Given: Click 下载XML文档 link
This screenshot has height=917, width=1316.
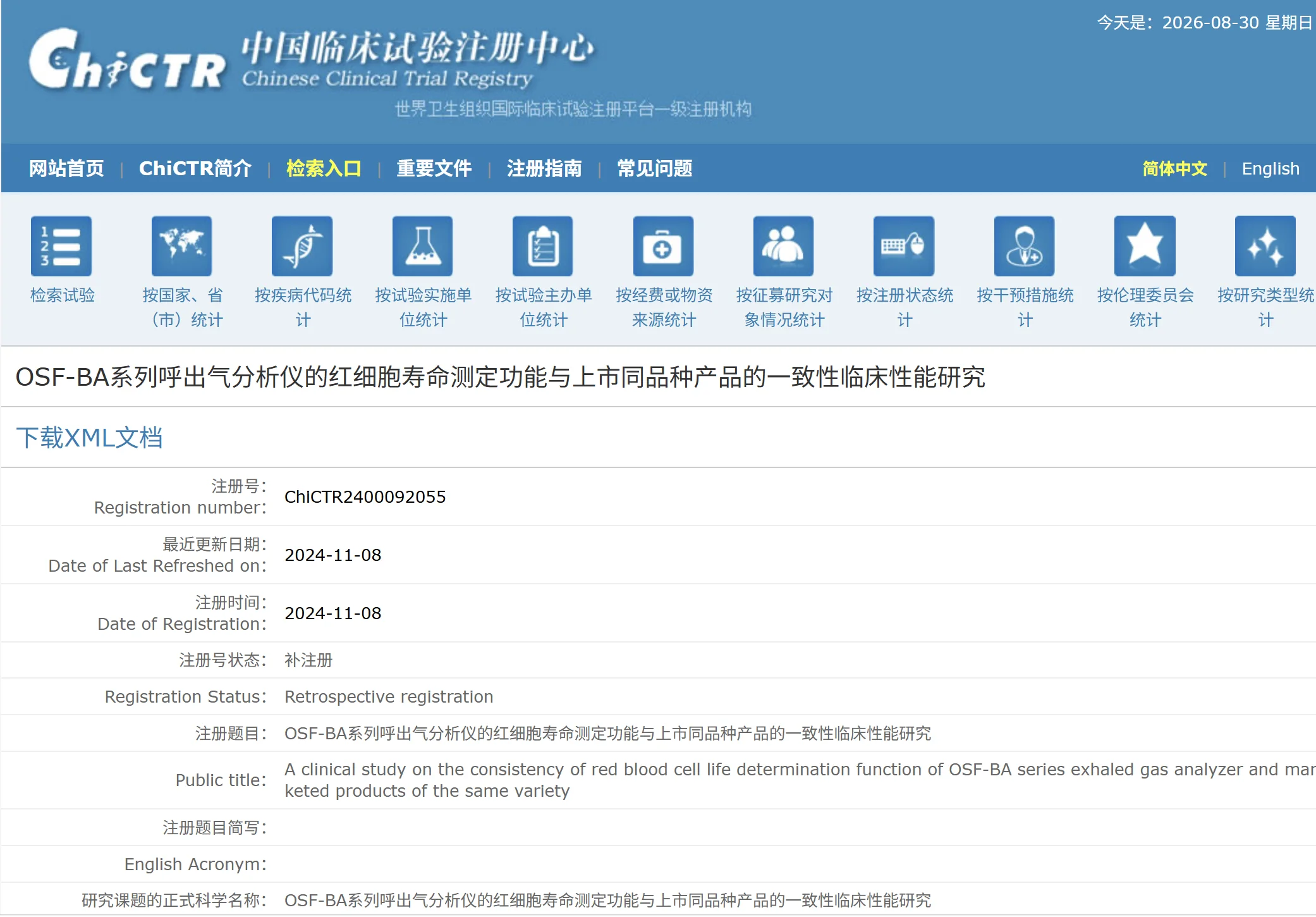Looking at the screenshot, I should 89,437.
